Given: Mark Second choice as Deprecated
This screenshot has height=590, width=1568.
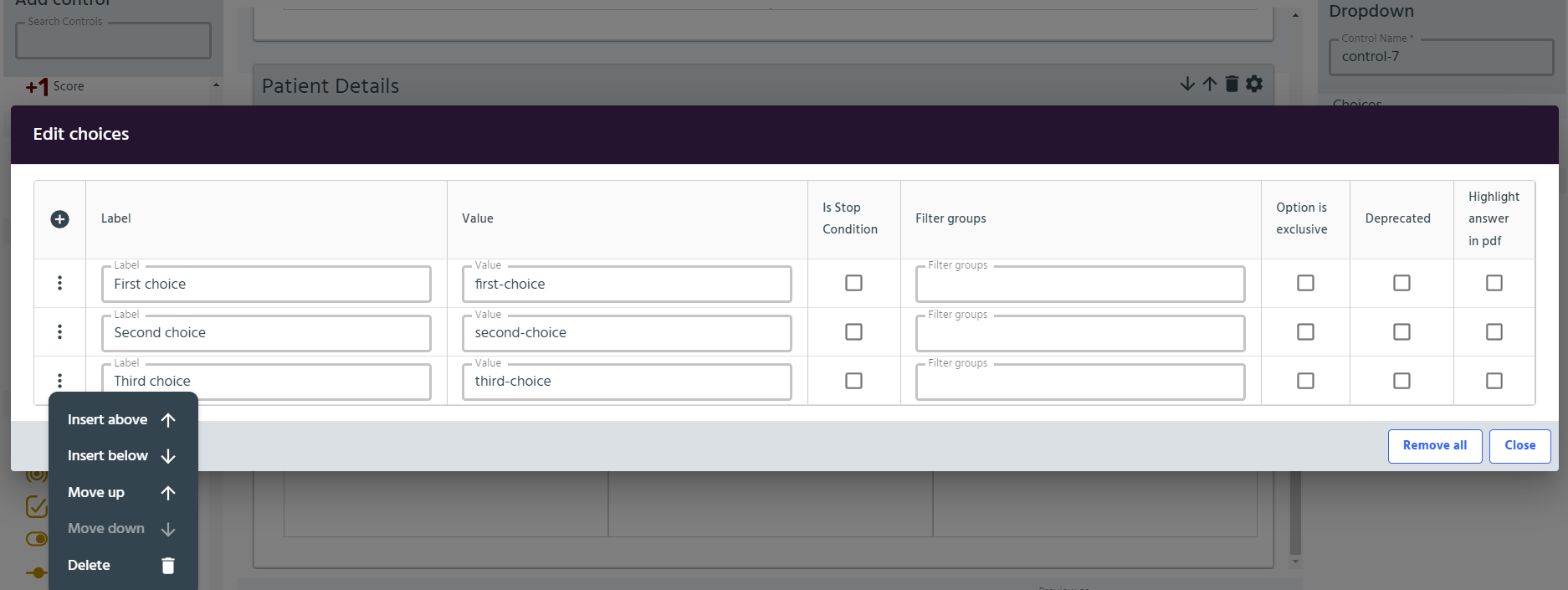Looking at the screenshot, I should tap(1401, 332).
